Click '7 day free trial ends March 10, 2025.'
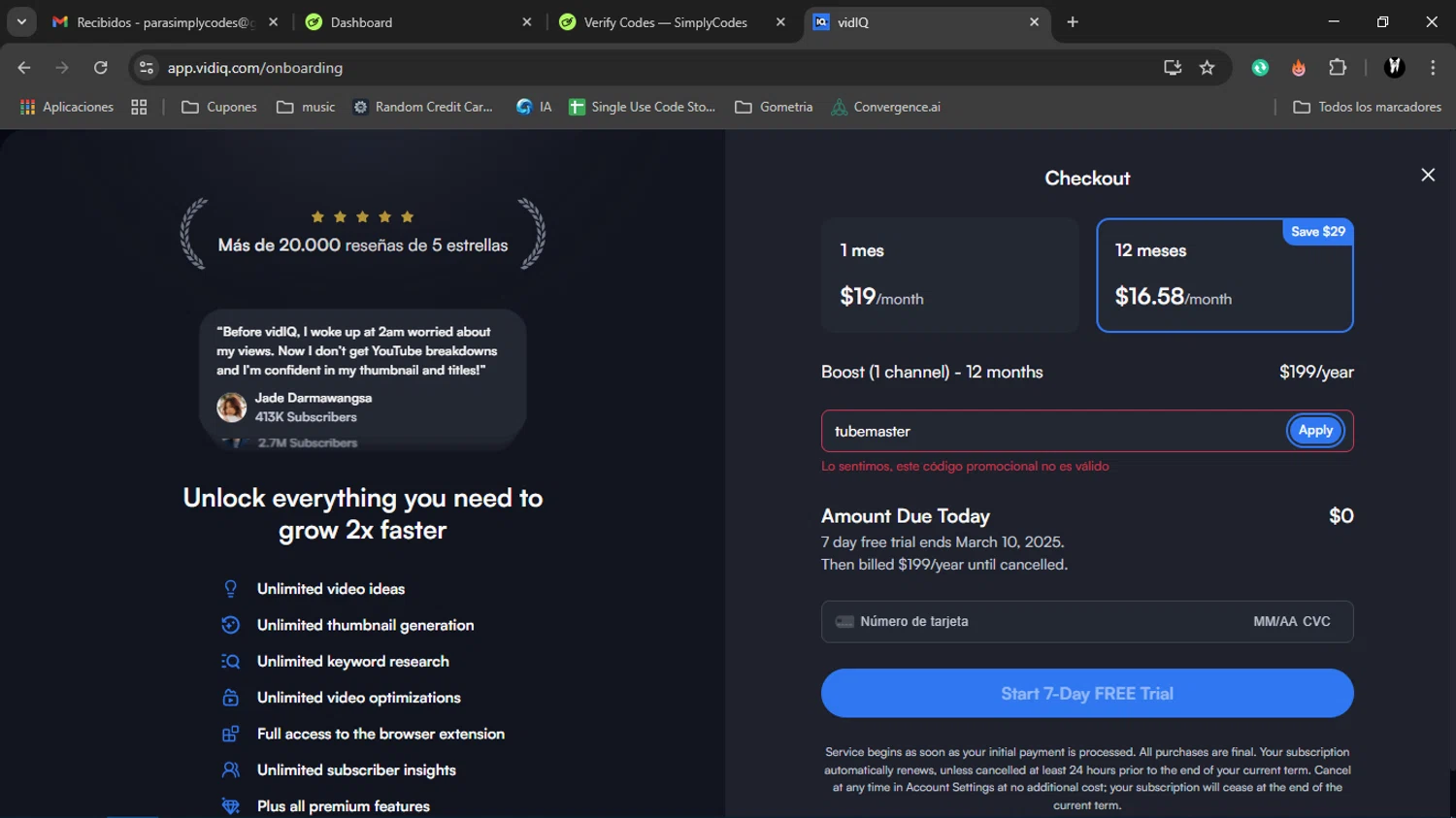1456x818 pixels. 943,542
